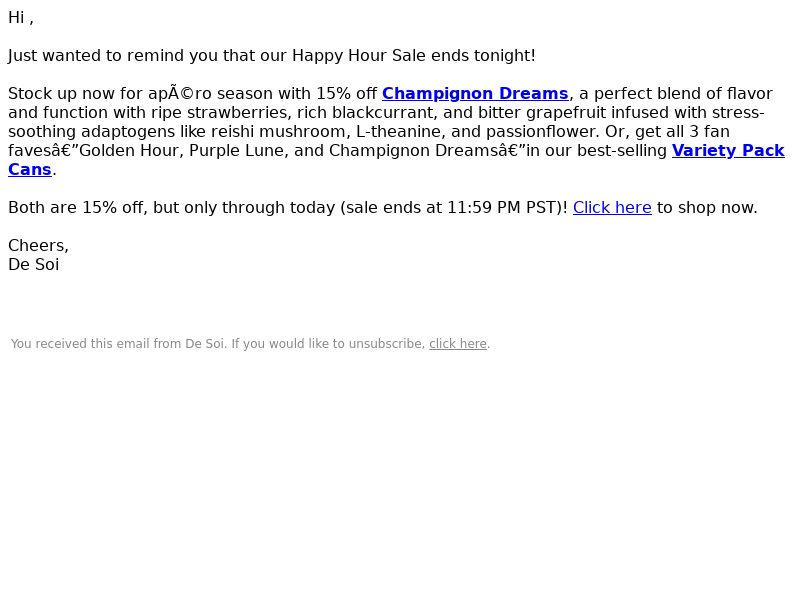The width and height of the screenshot is (800, 600).
Task: Click 'You received this email from De Soi'
Action: click(x=118, y=344)
